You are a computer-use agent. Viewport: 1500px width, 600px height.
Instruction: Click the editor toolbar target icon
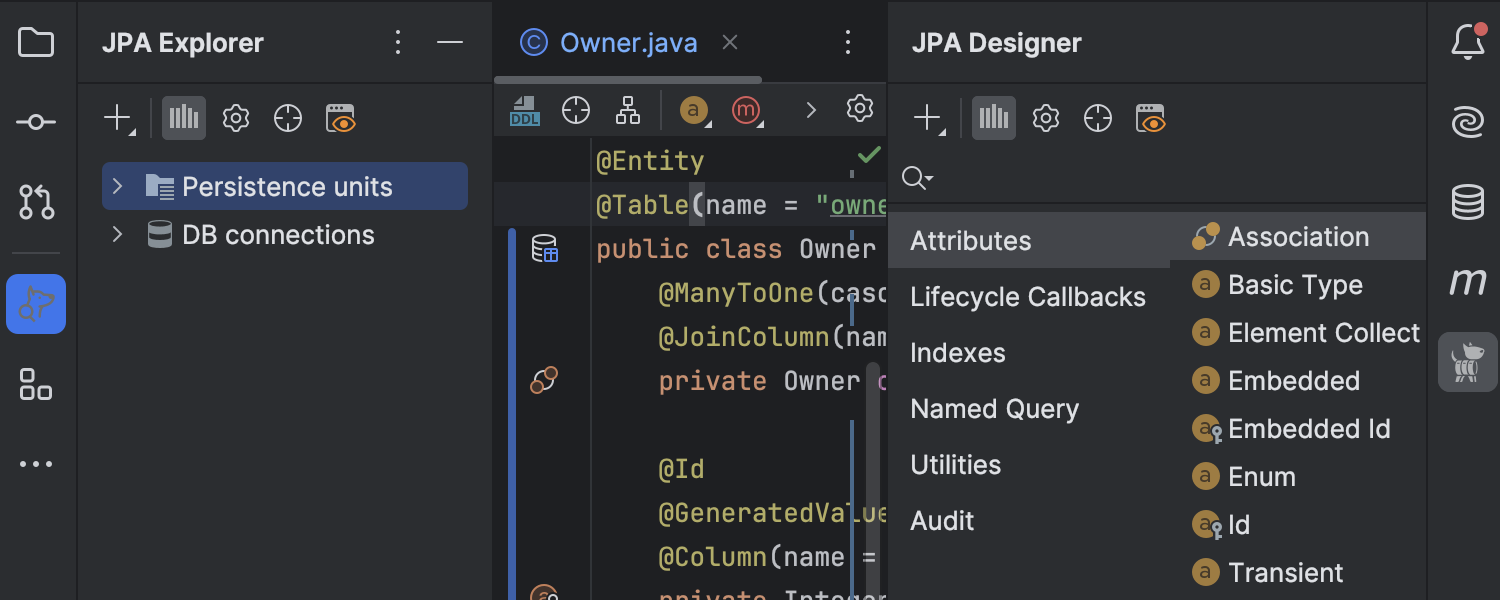coord(576,110)
